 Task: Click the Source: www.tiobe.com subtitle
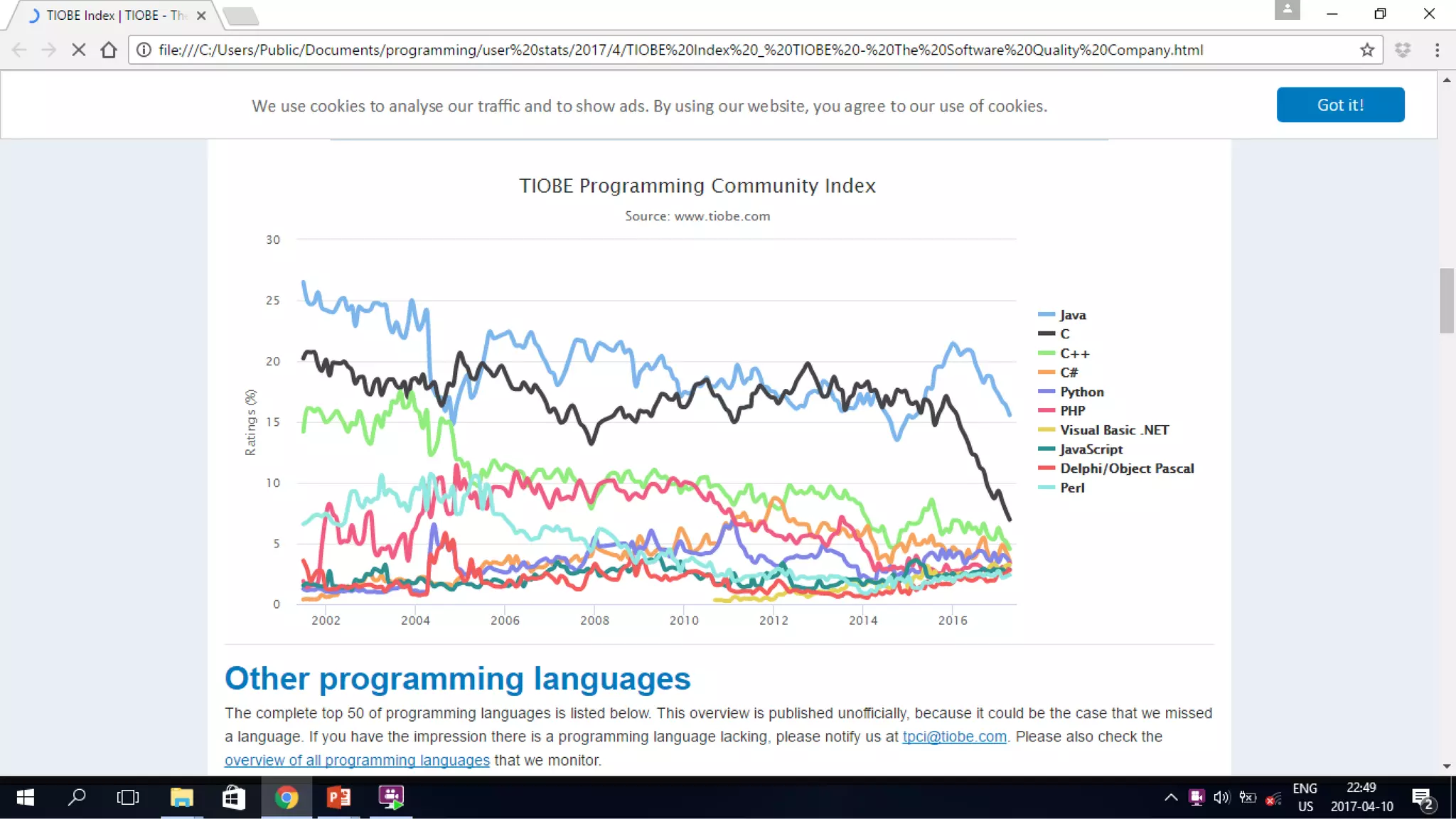click(697, 216)
